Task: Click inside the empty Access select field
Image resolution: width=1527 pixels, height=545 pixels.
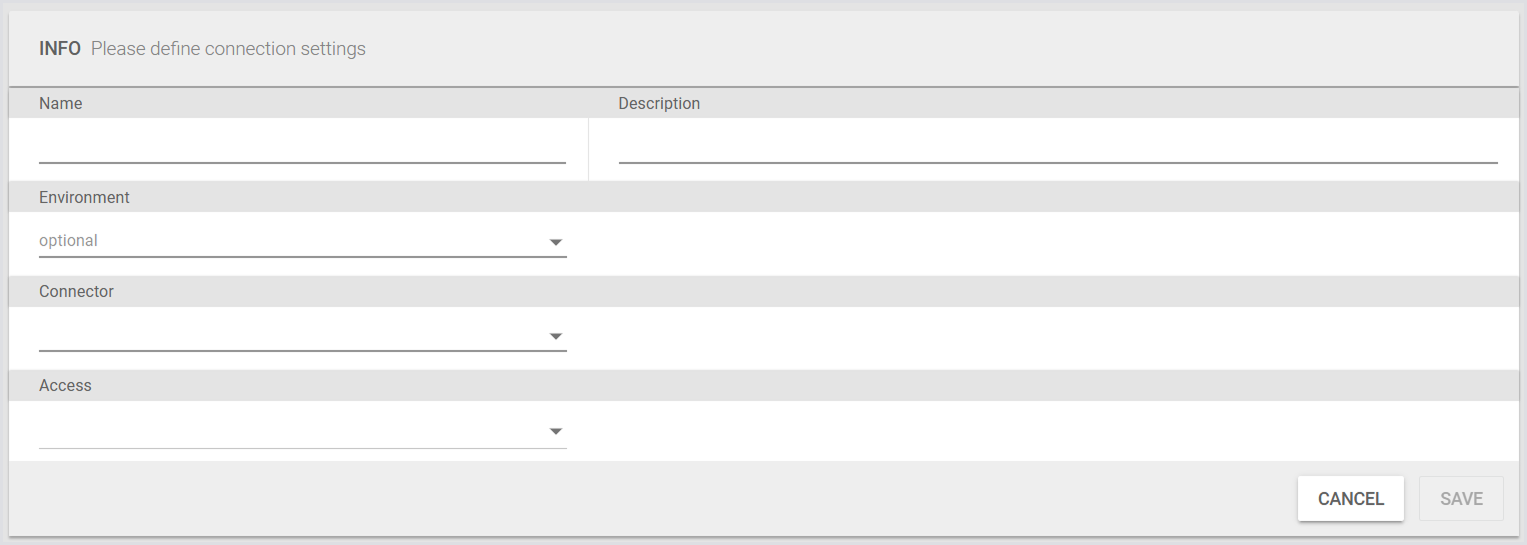Action: pyautogui.click(x=290, y=430)
